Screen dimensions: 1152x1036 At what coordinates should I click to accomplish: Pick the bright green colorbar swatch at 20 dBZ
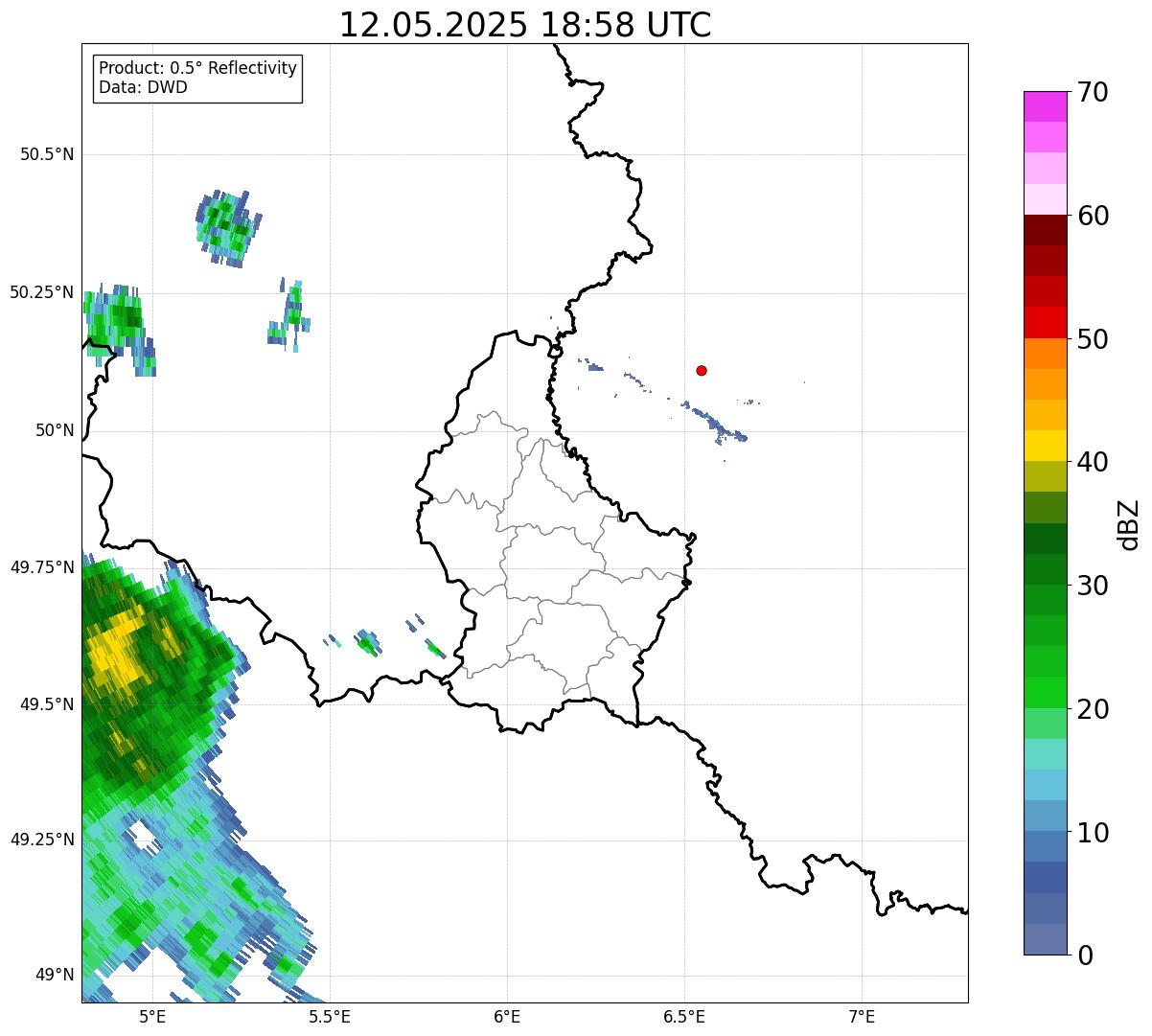1045,693
